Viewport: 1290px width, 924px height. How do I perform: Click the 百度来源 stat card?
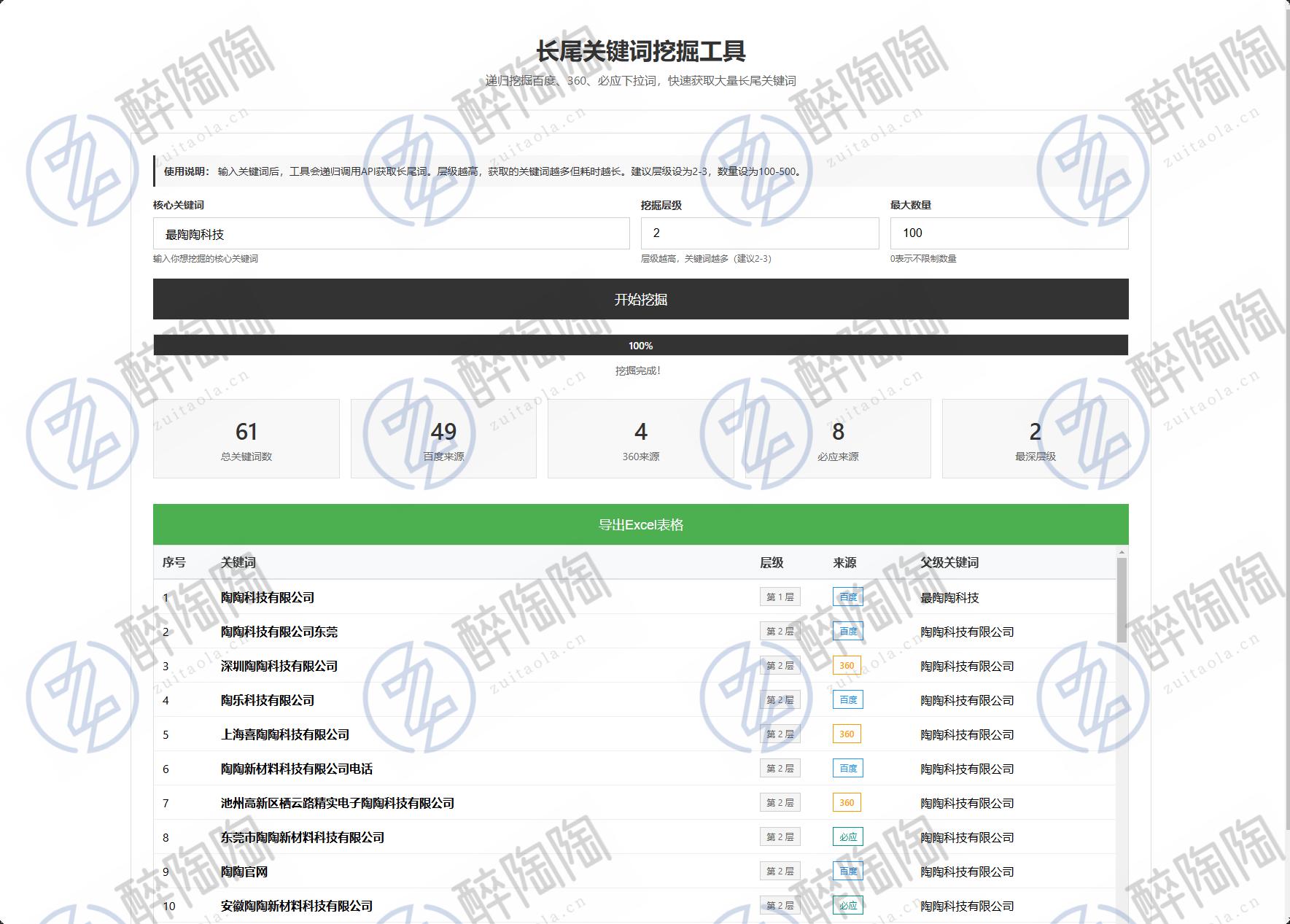[x=443, y=439]
